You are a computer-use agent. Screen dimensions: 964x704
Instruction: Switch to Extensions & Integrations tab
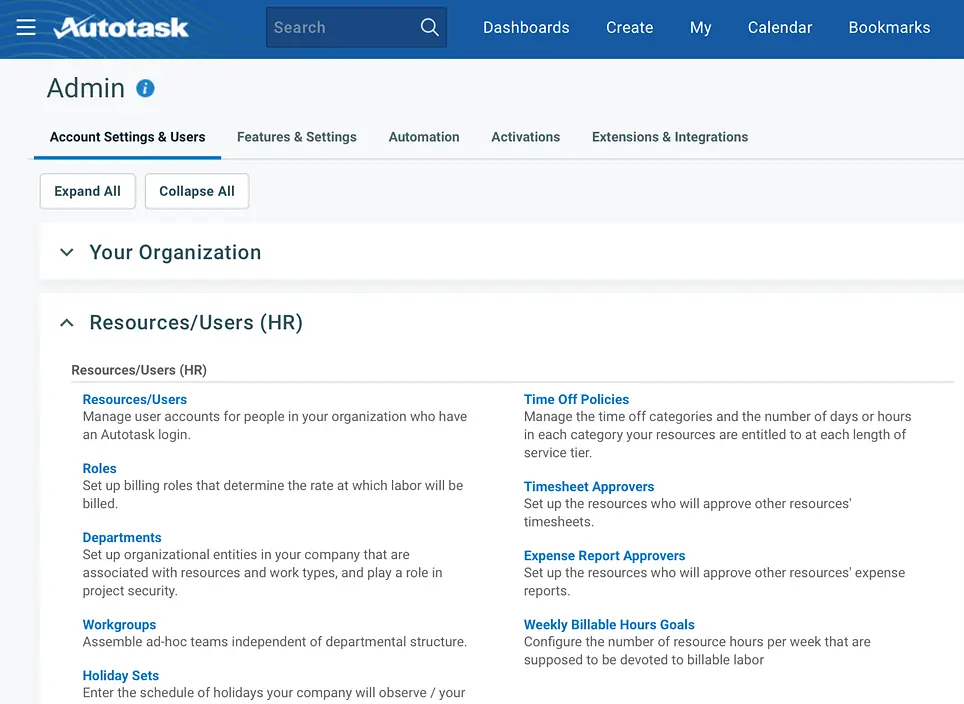coord(670,137)
